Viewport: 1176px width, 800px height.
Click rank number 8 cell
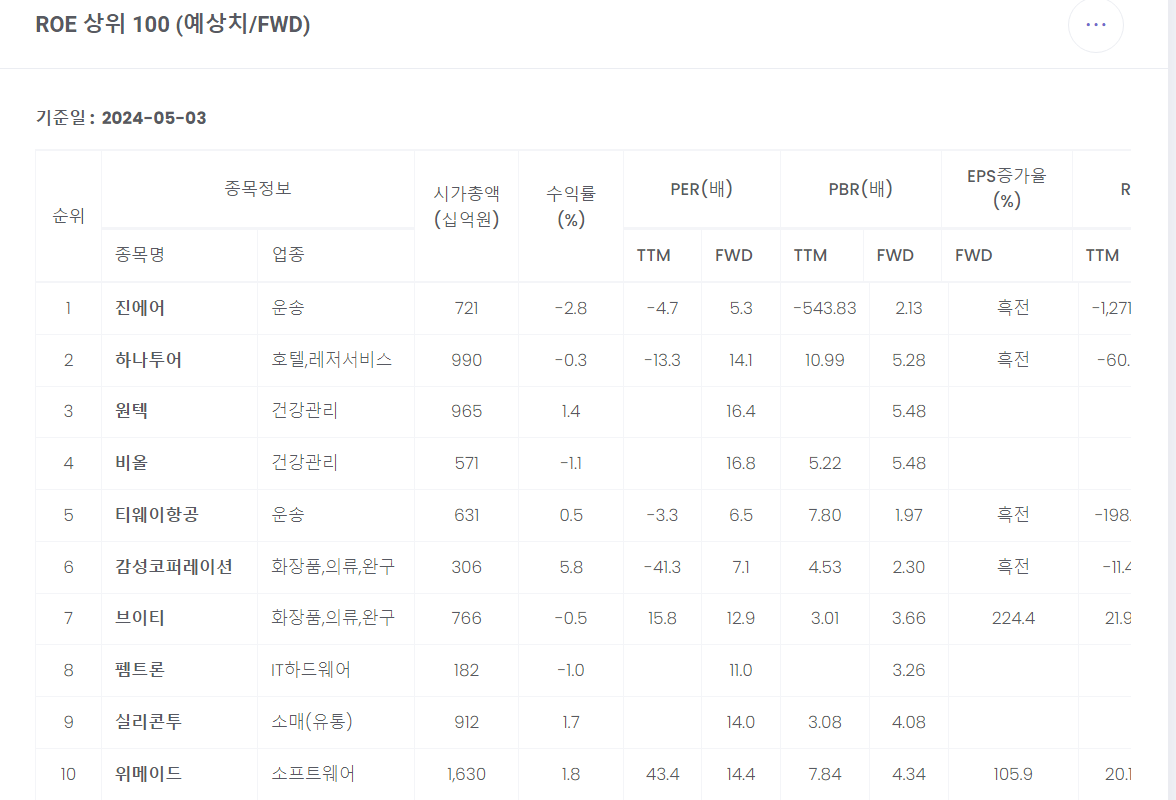tap(68, 670)
